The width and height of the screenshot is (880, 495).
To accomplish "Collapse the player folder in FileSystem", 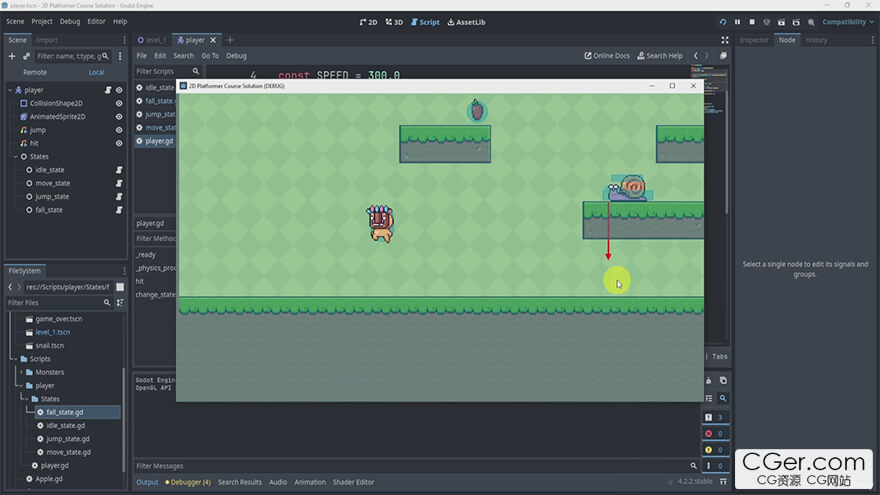I will 21,386.
